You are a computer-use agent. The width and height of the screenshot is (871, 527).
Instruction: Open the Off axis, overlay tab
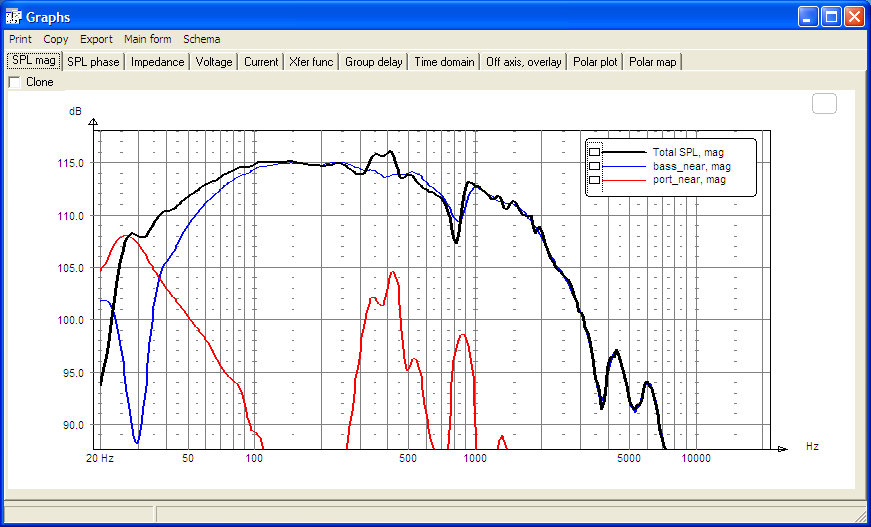point(524,62)
